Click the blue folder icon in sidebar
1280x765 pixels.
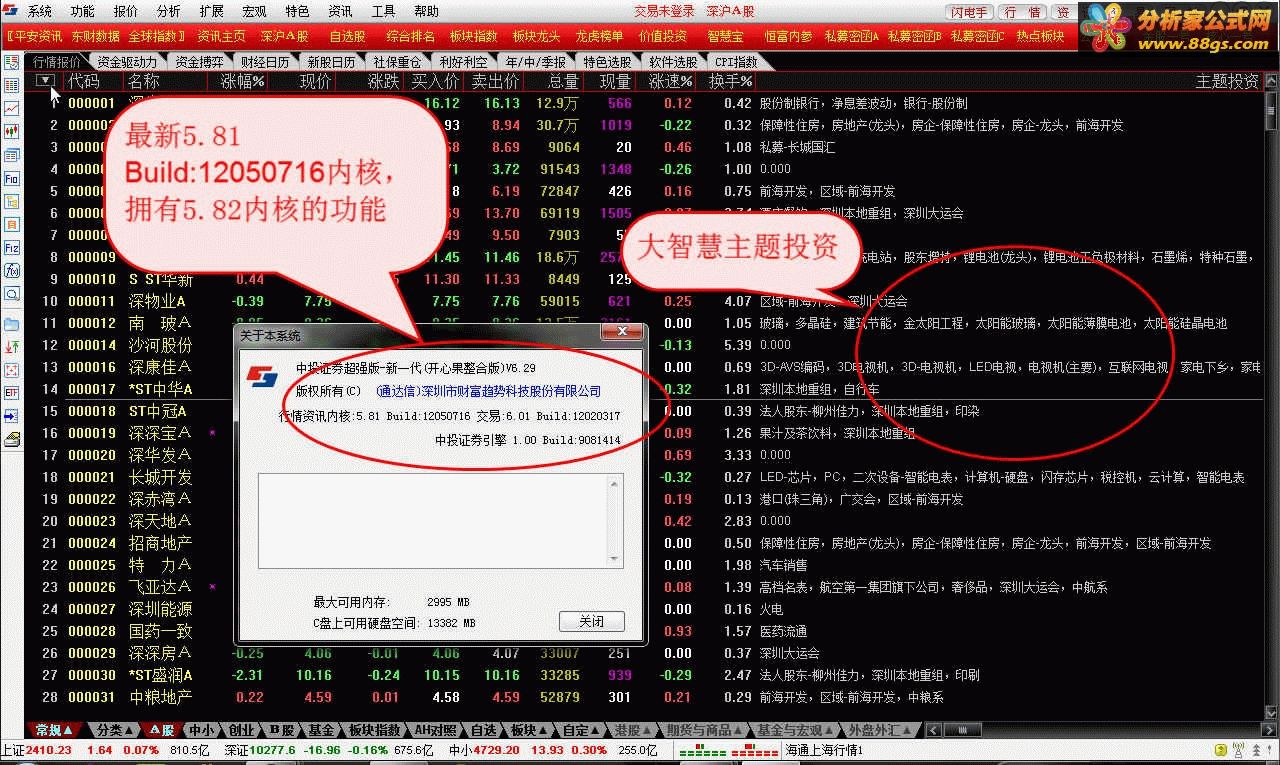(11, 324)
